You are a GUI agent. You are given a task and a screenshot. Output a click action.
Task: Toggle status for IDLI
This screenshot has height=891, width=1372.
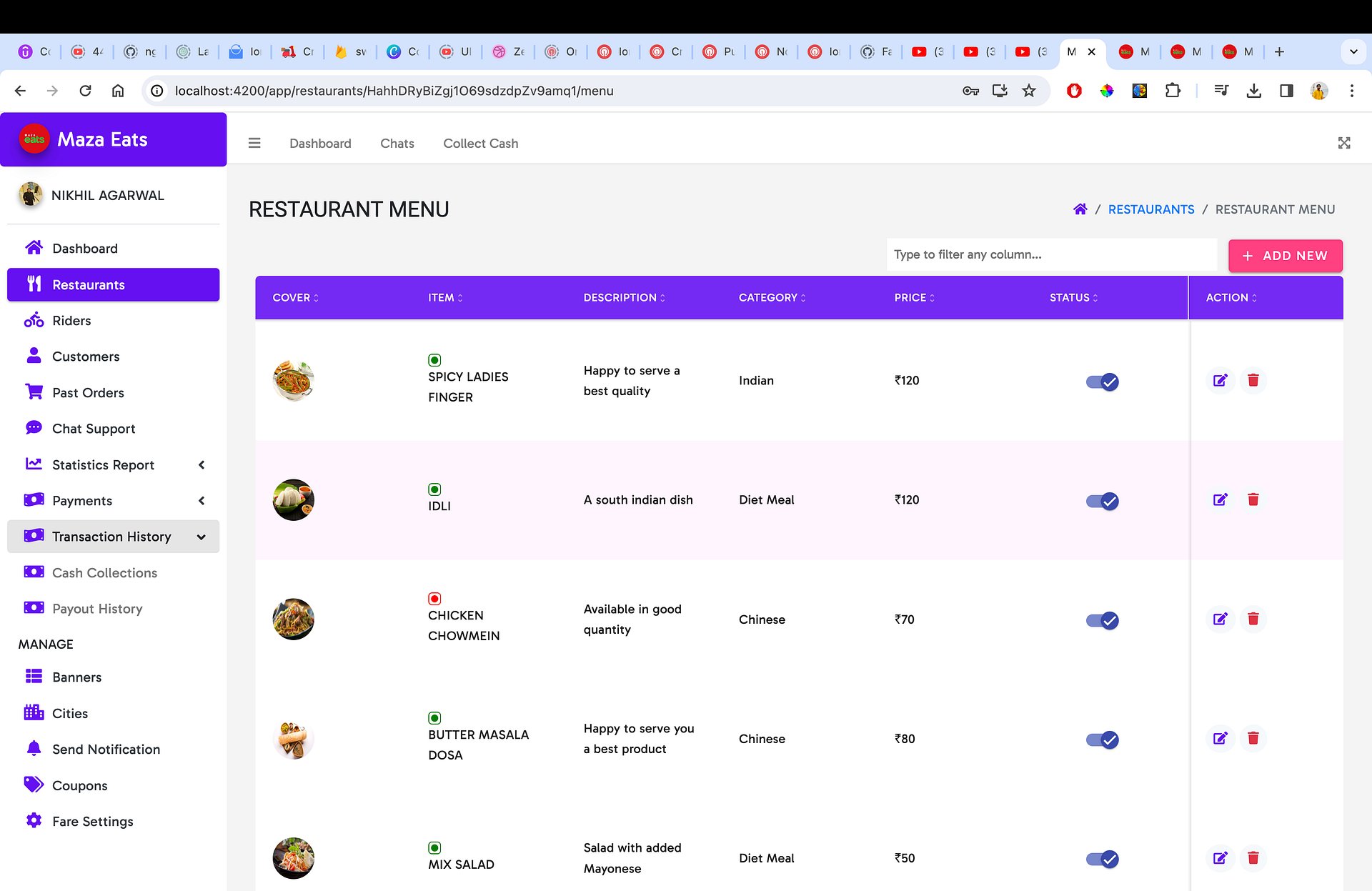1102,501
